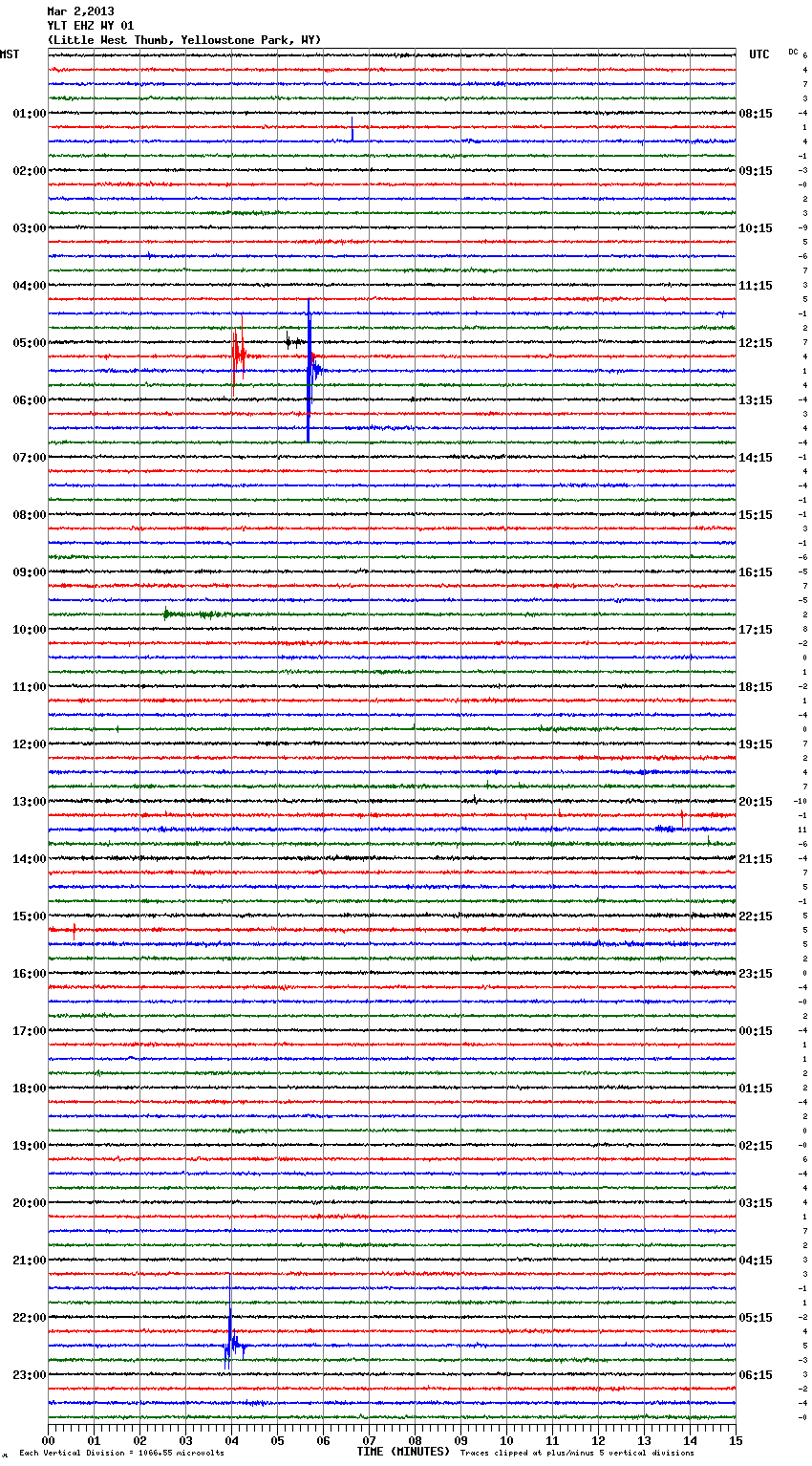
Task: Click the 'MST' column header
Action: click(x=10, y=54)
